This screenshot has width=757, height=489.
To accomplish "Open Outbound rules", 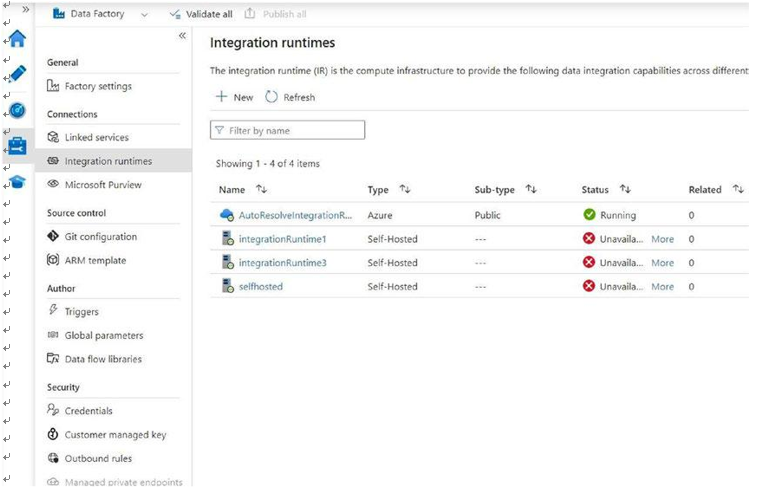I will click(x=98, y=459).
